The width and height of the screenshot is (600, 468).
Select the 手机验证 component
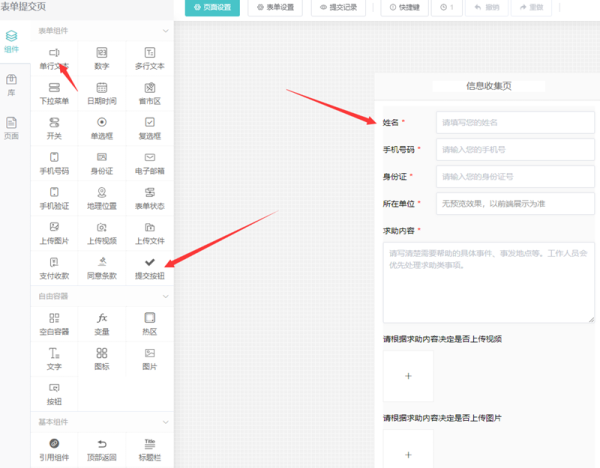coord(54,199)
